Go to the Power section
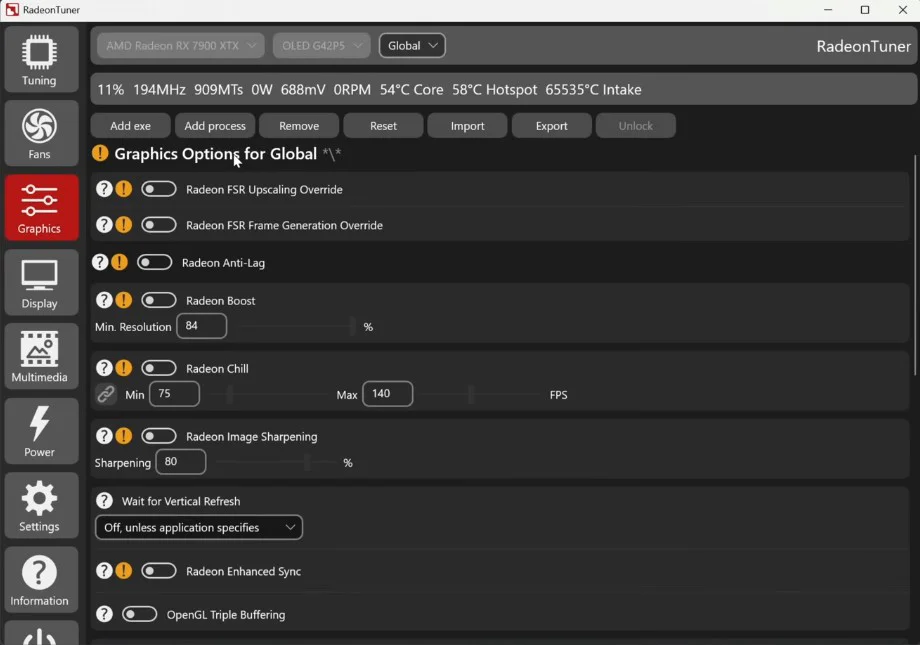This screenshot has width=920, height=645. tap(40, 432)
